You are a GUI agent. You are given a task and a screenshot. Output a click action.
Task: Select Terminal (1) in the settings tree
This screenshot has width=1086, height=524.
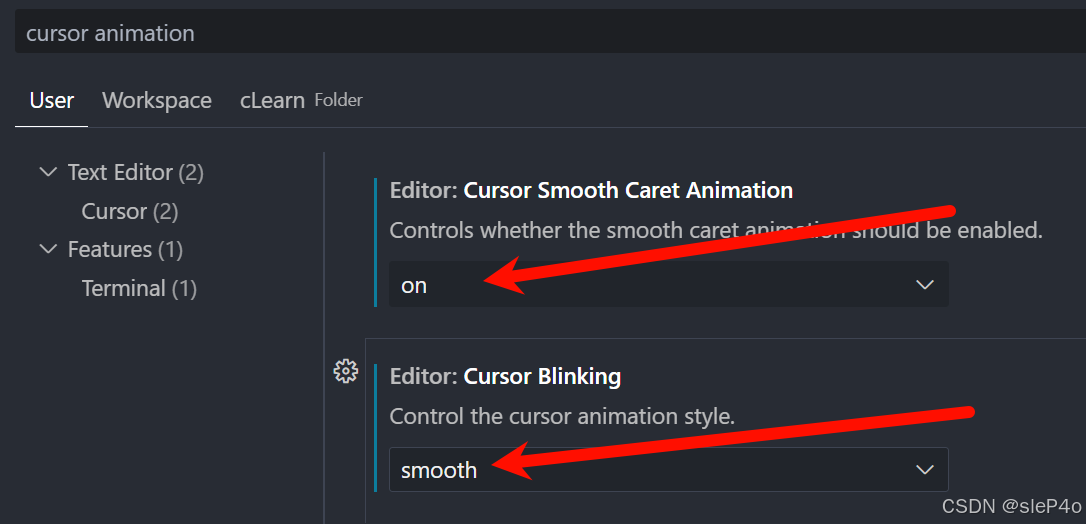click(139, 288)
